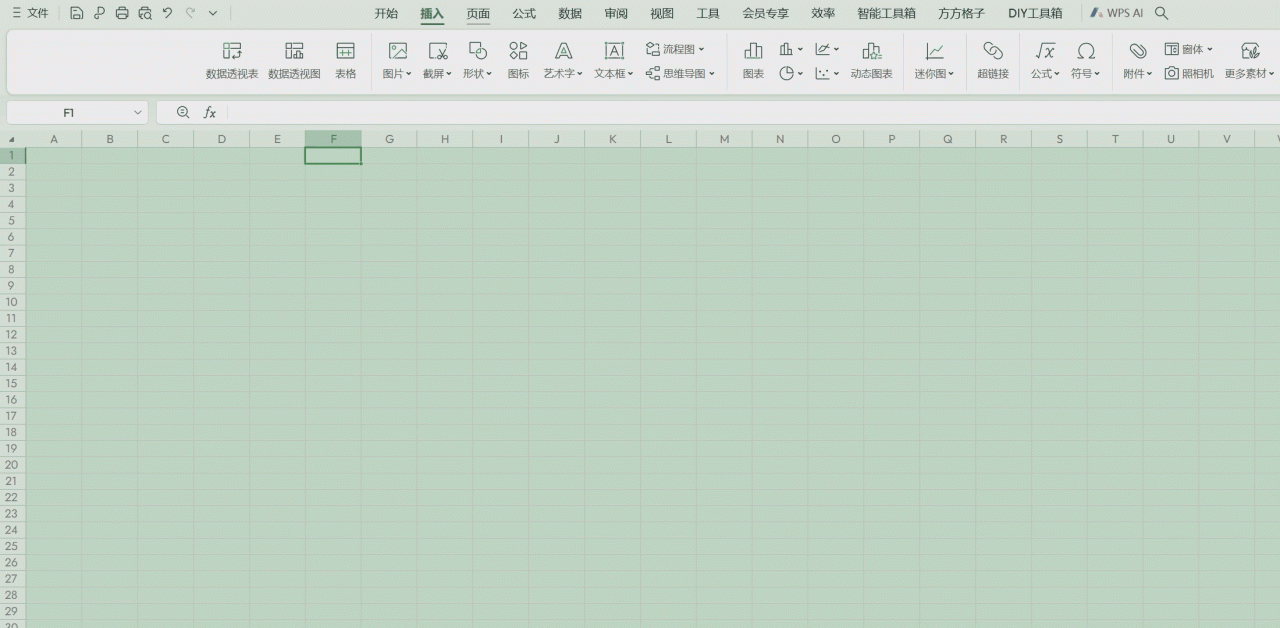Open the DIY工具箱 tab
Image resolution: width=1280 pixels, height=628 pixels.
[x=1035, y=14]
